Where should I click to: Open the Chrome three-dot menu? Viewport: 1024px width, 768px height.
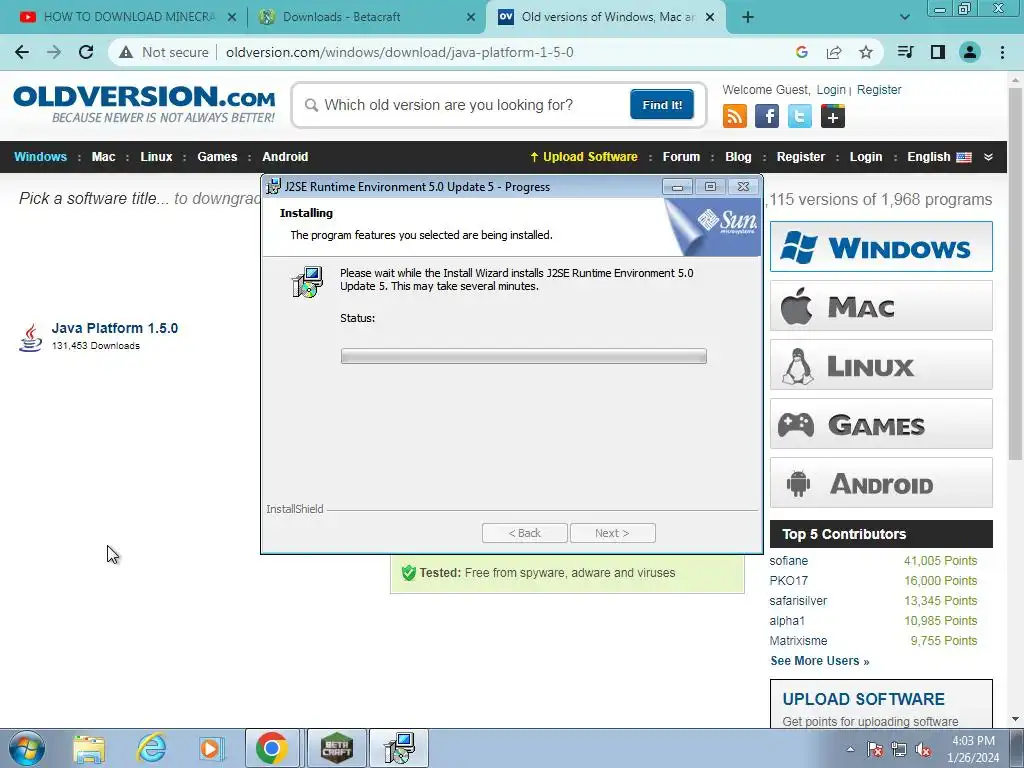1002,52
